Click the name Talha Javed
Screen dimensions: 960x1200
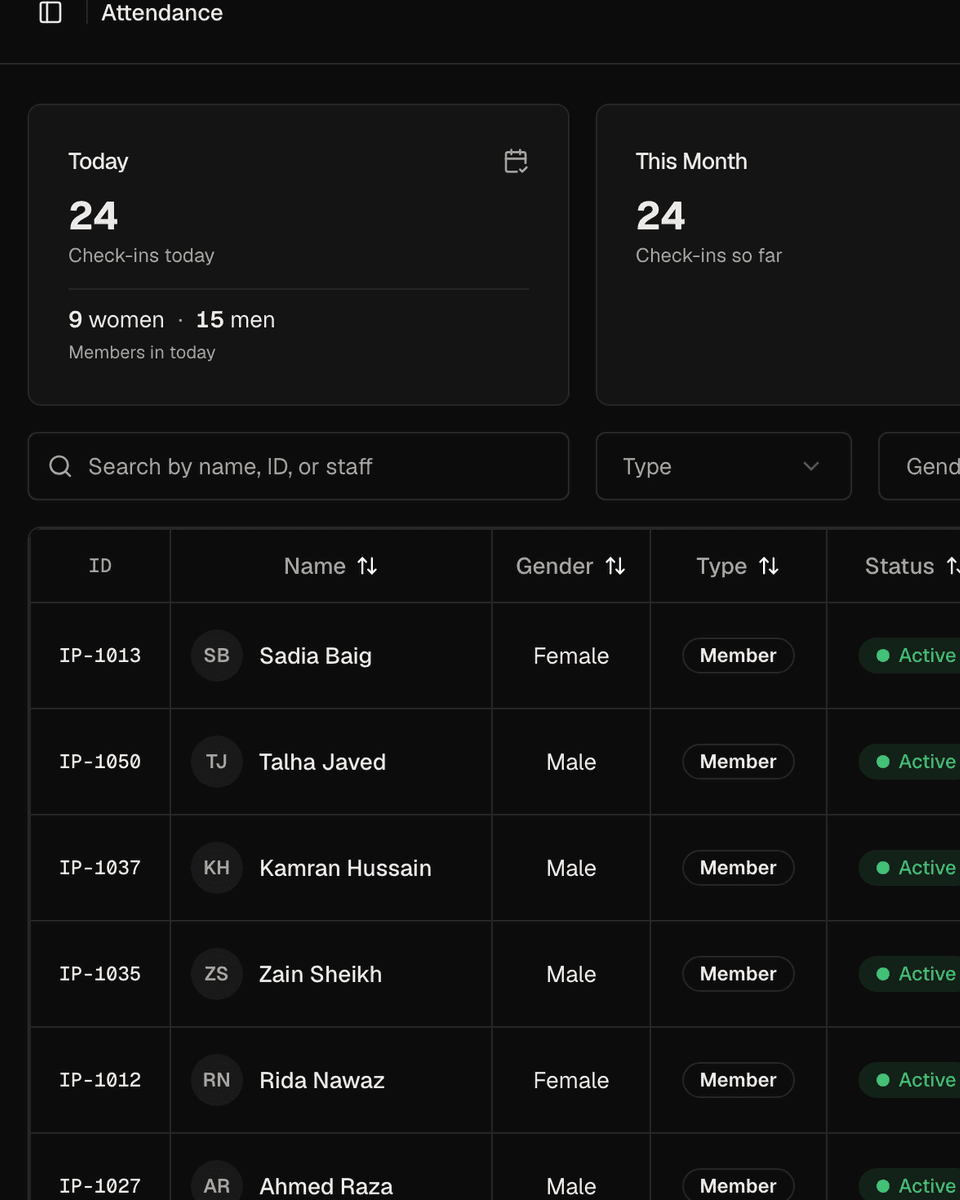pyautogui.click(x=323, y=762)
